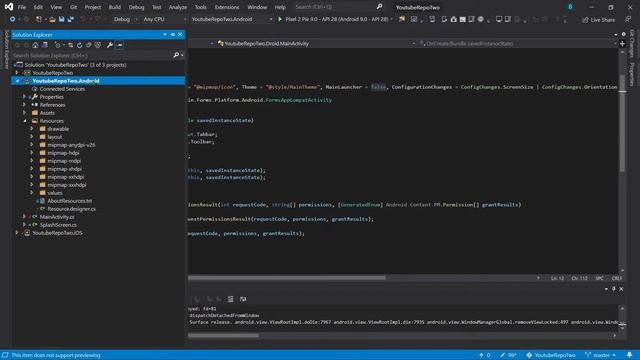Viewport: 640px width, 360px height.
Task: Click the editor horizontal scrollbar thumb
Action: tap(287, 278)
